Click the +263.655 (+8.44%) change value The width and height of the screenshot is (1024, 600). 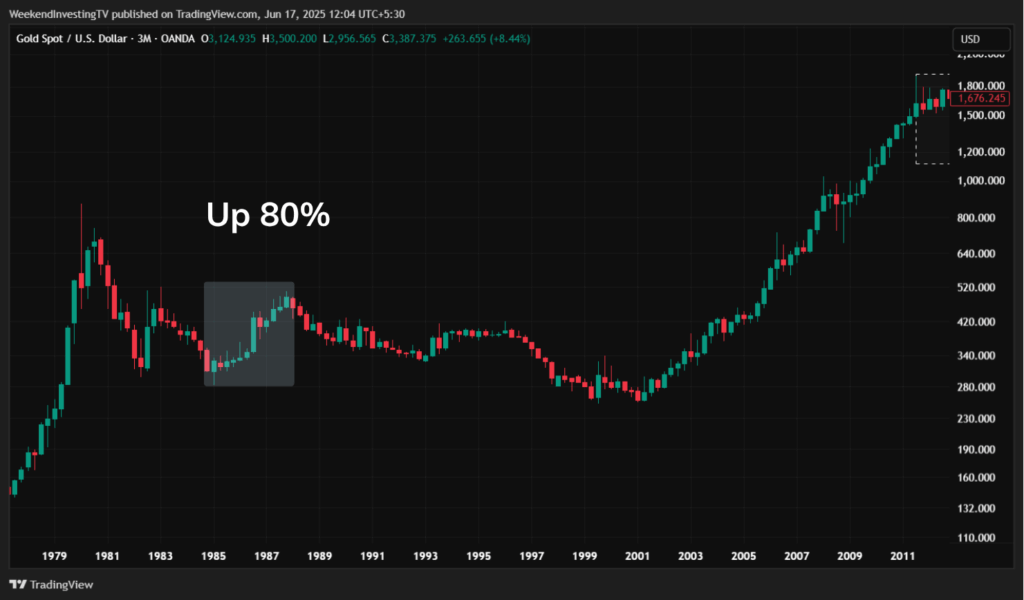(x=487, y=39)
